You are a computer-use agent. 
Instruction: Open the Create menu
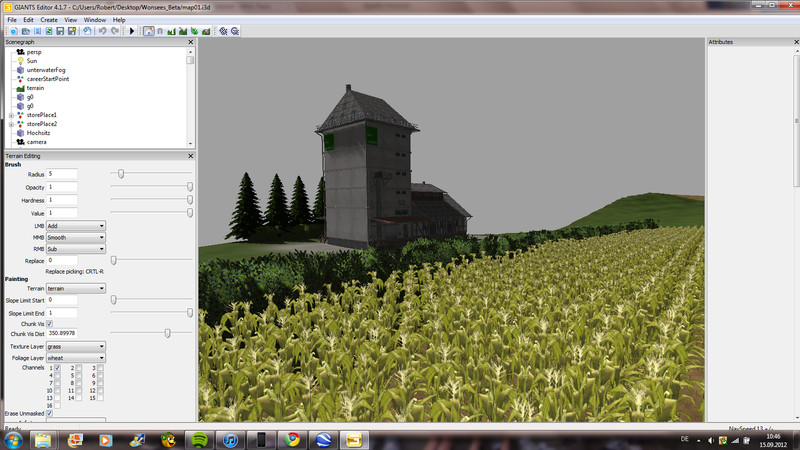pyautogui.click(x=49, y=20)
